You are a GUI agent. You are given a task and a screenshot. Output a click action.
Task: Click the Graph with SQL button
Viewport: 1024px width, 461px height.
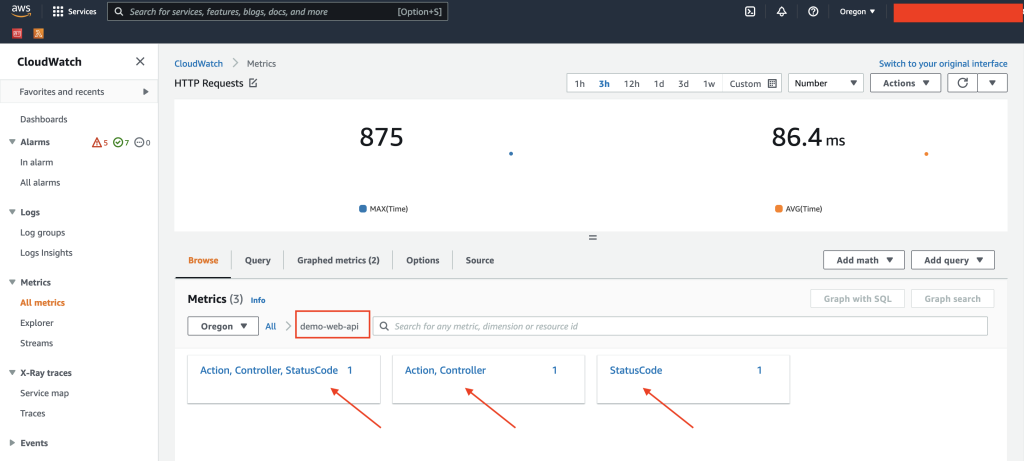(x=857, y=299)
